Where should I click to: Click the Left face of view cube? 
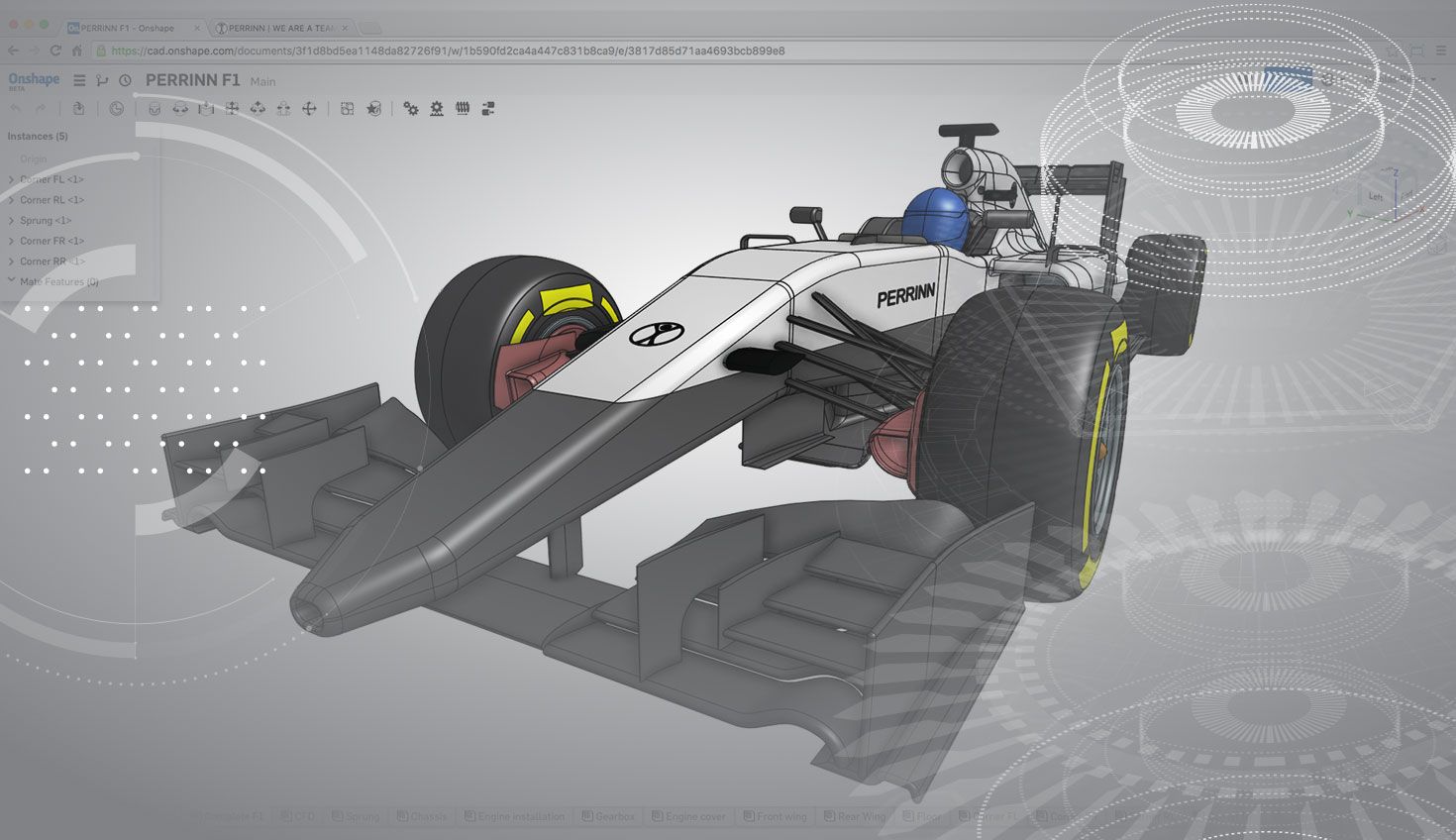click(x=1375, y=196)
